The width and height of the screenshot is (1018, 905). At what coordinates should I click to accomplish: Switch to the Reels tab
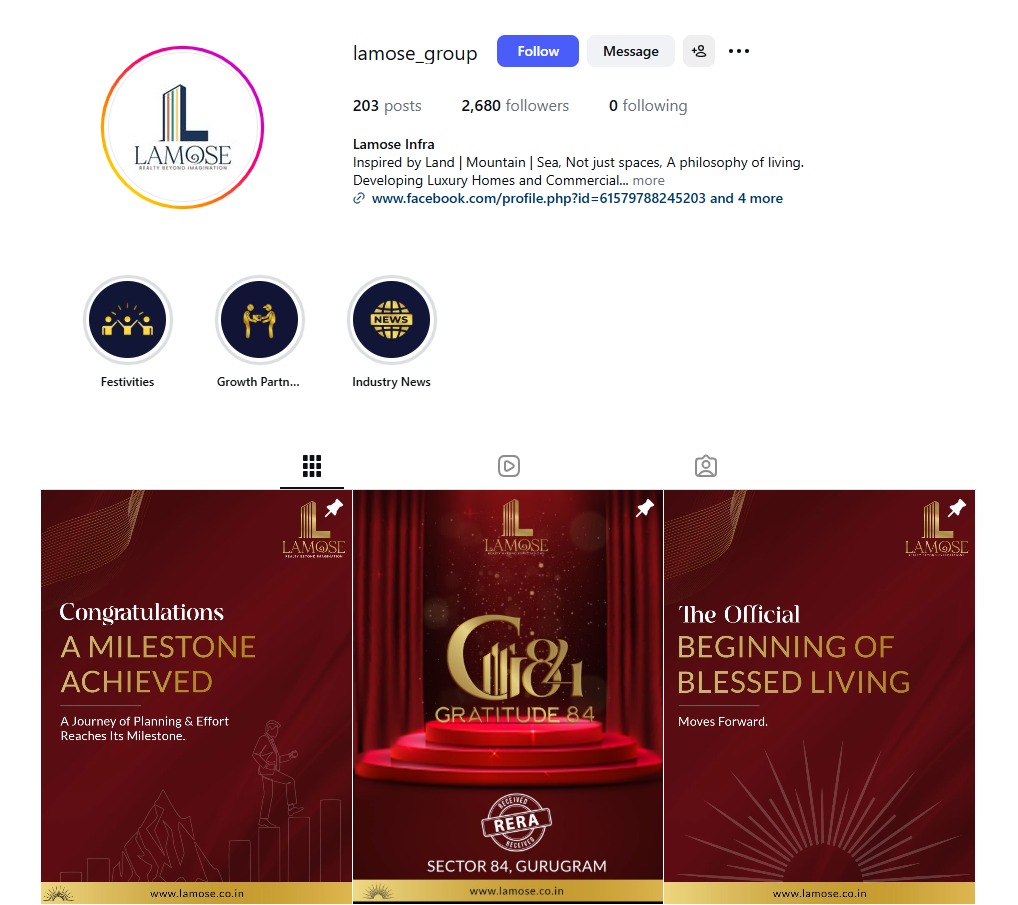pos(508,465)
